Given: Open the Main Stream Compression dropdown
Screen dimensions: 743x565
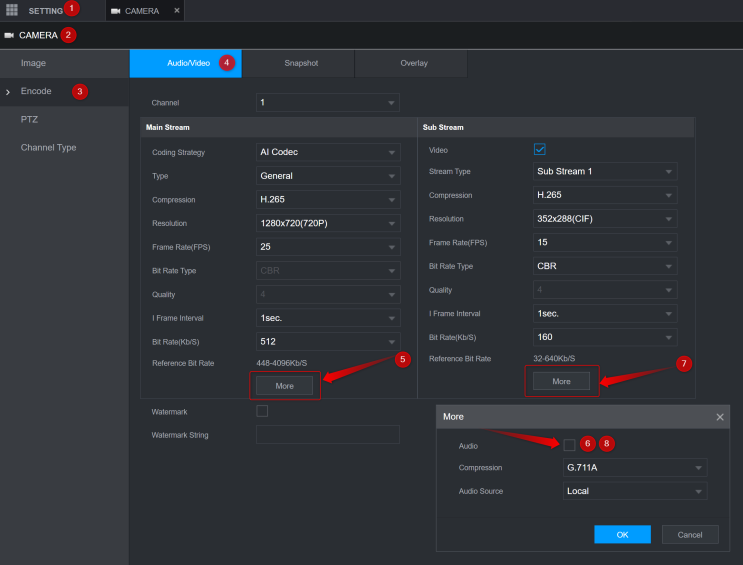Looking at the screenshot, I should click(327, 200).
